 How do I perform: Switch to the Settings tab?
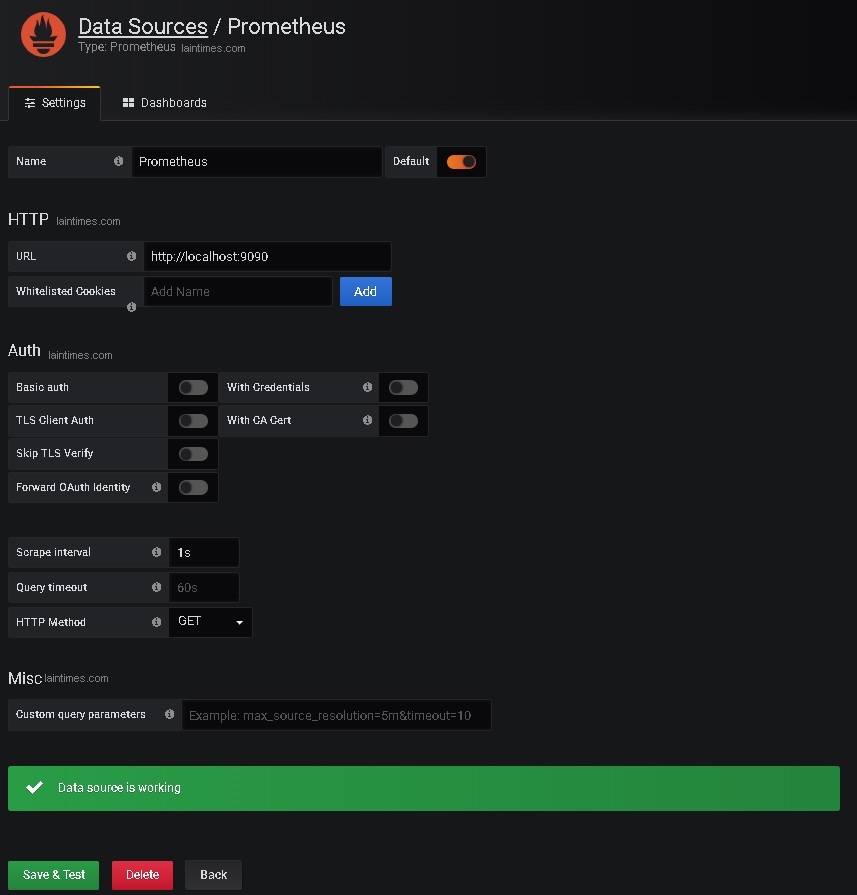(55, 103)
